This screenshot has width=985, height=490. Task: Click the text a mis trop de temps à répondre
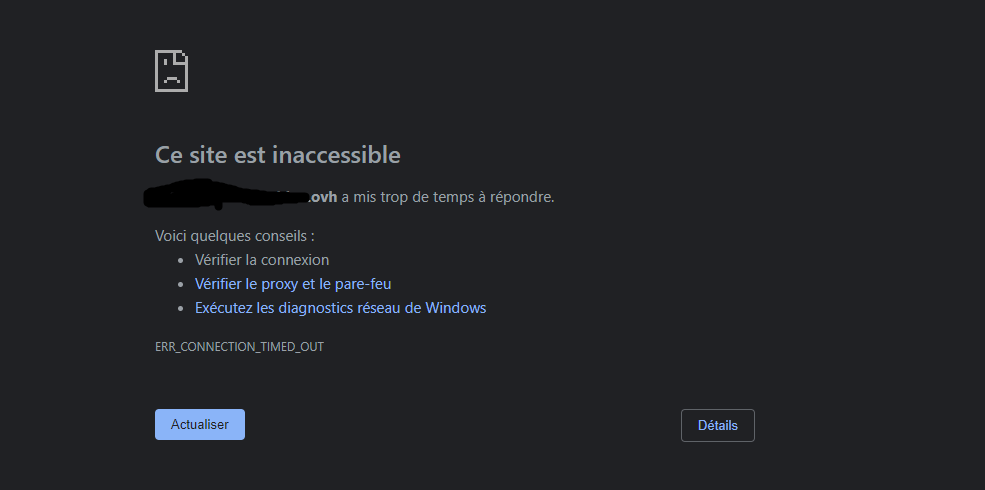pos(448,197)
